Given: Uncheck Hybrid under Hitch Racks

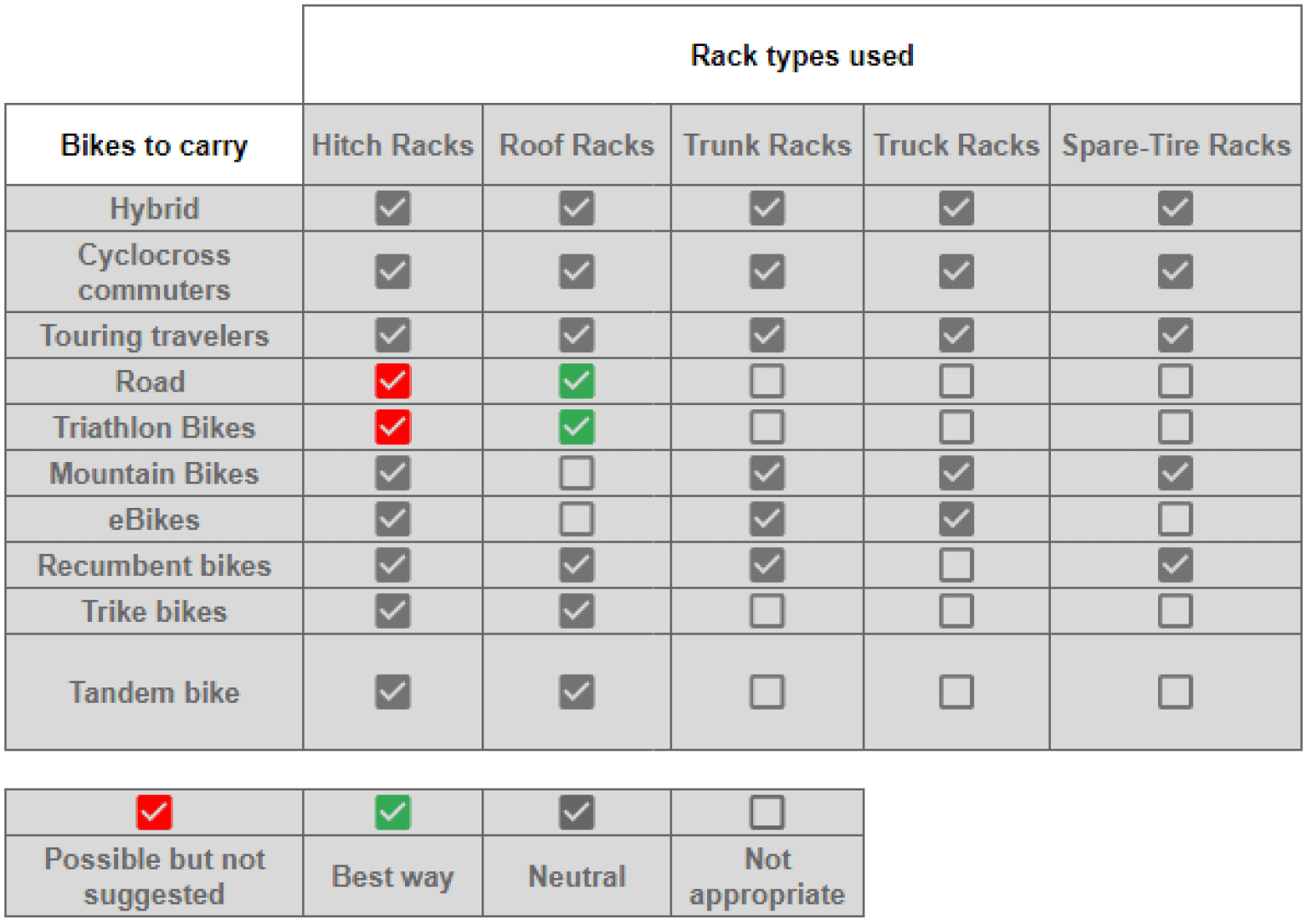Looking at the screenshot, I should coord(392,208).
